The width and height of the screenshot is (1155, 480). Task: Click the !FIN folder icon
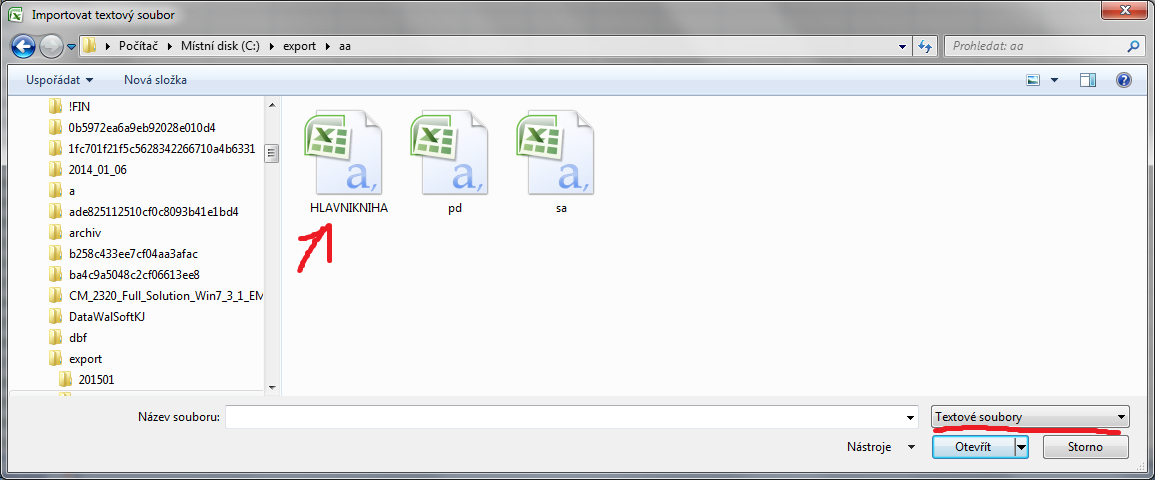click(x=55, y=106)
